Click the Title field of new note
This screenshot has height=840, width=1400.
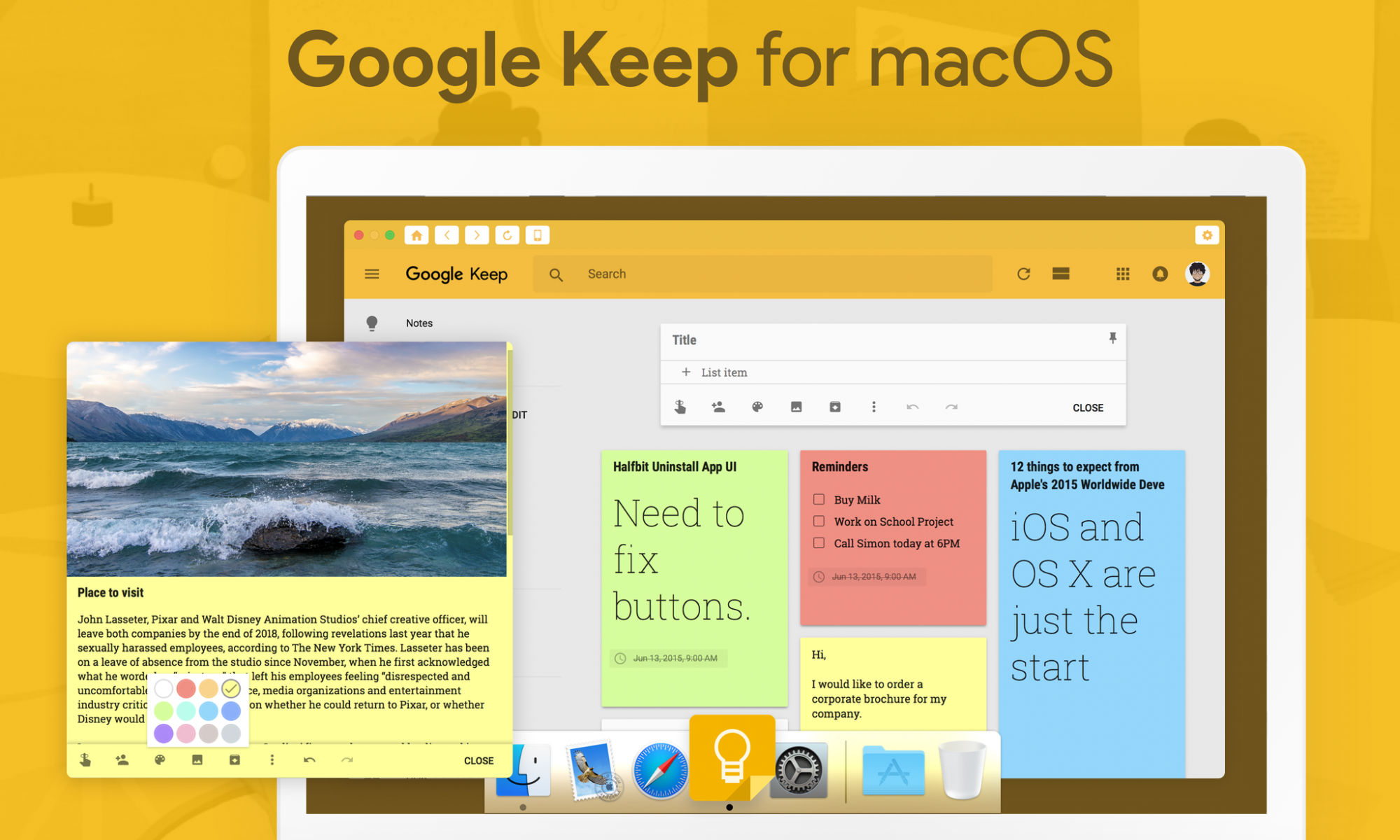[x=882, y=340]
